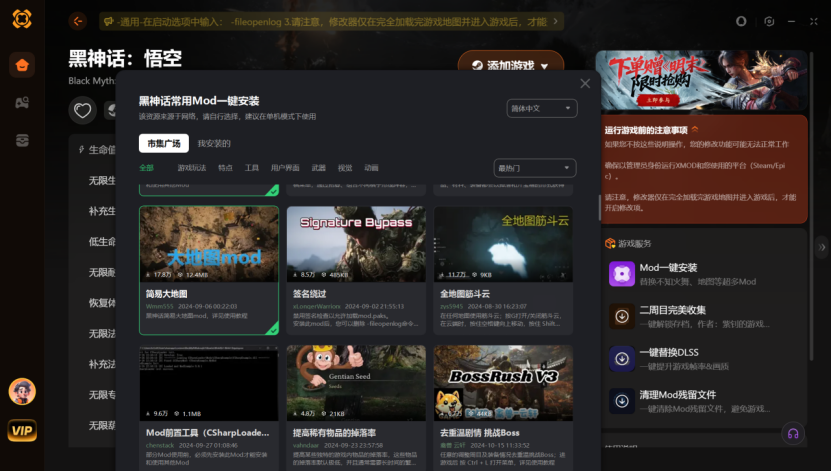The height and width of the screenshot is (471, 831).
Task: Open the 全地图筋斗云 mod thumbnail
Action: point(503,244)
